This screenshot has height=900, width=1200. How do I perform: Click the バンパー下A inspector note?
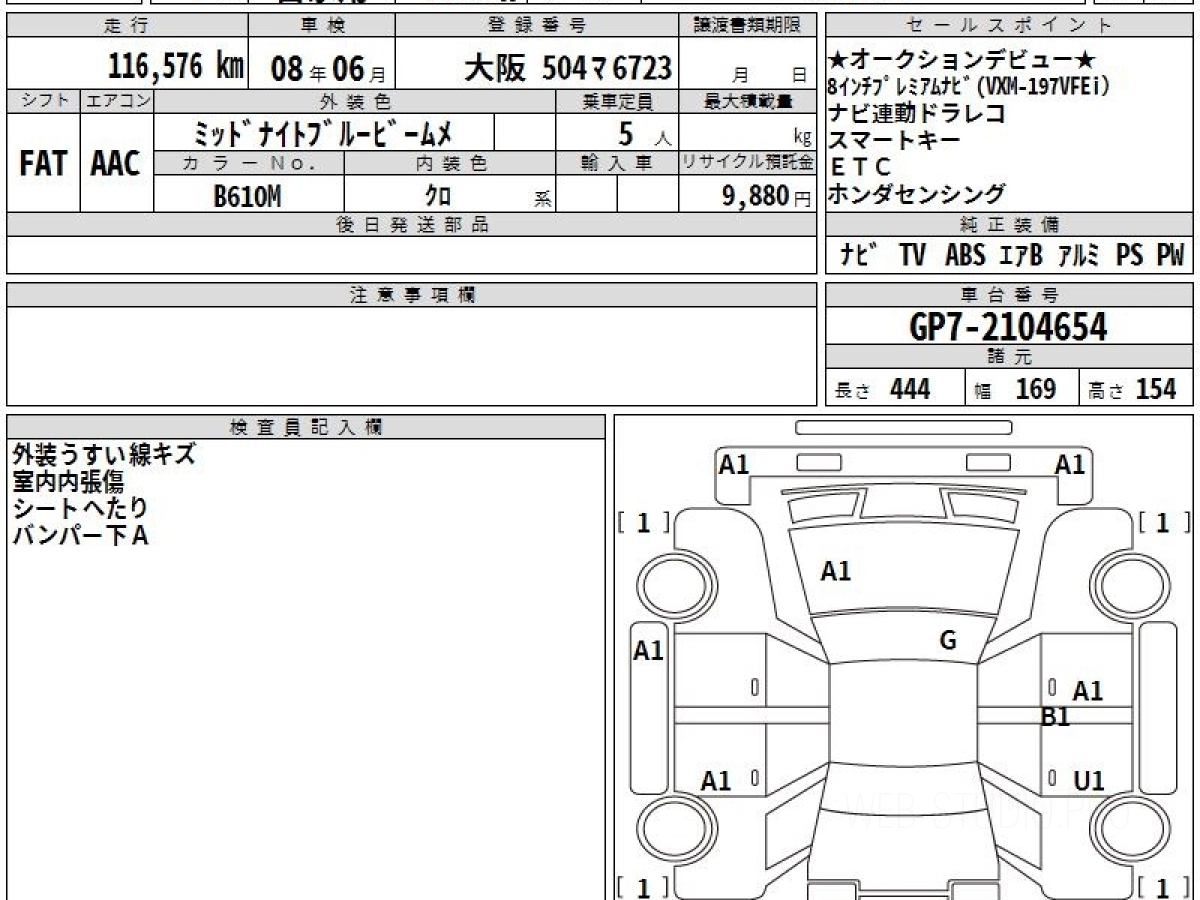[80, 536]
